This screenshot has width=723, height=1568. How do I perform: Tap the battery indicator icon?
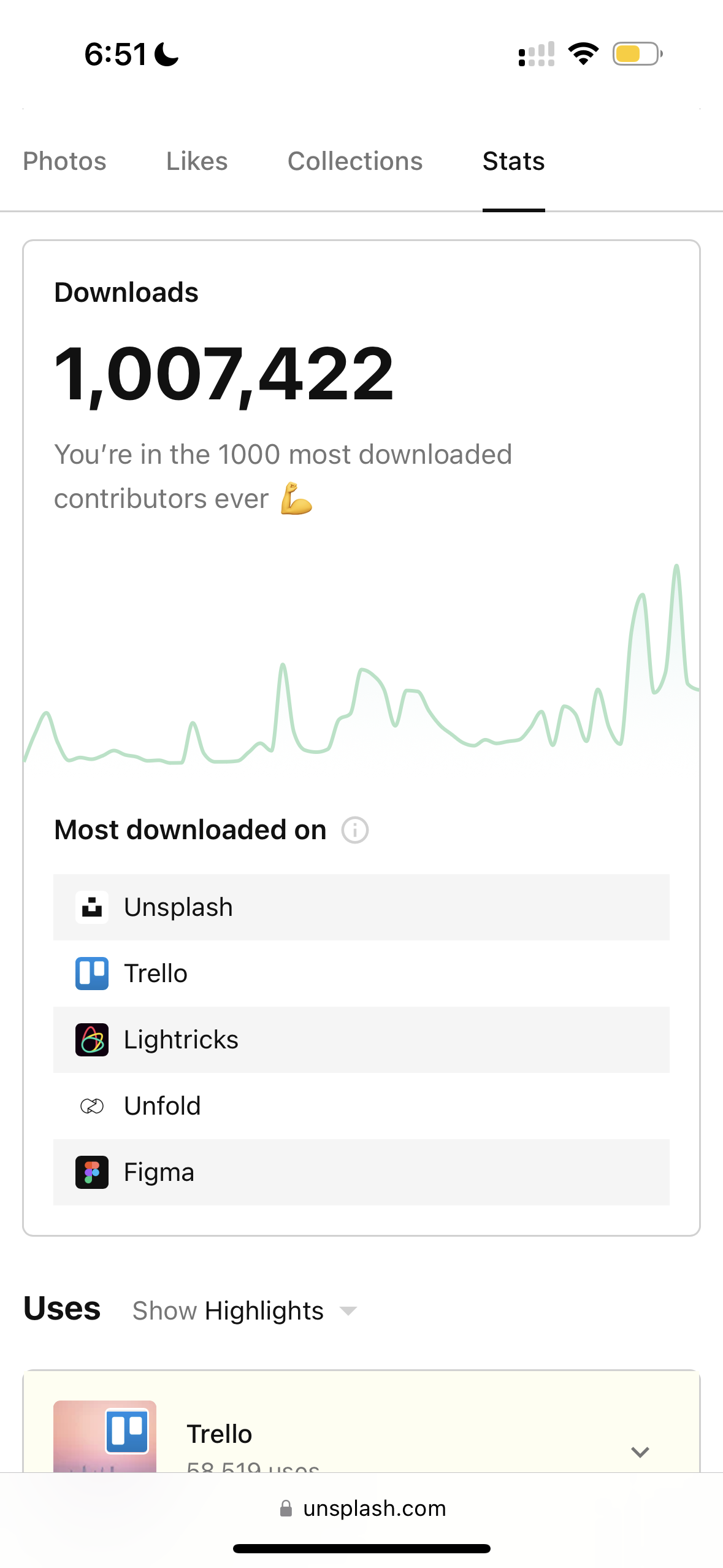coord(637,54)
